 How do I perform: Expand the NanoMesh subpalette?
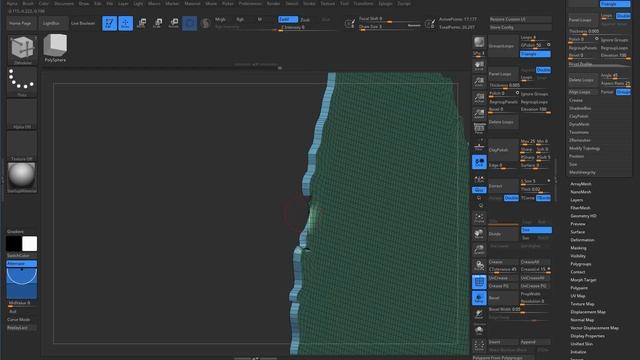coord(580,192)
